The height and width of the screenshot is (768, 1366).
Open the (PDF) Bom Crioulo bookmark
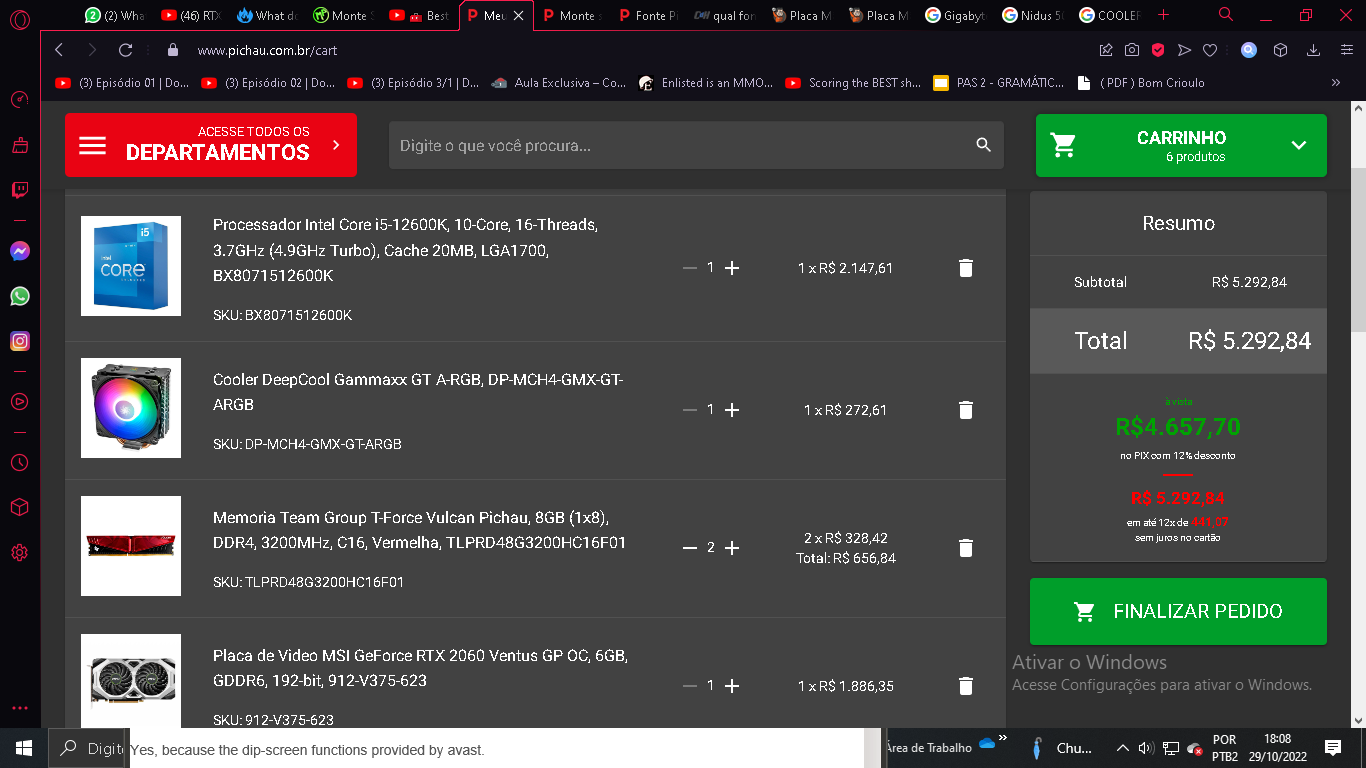click(1141, 83)
